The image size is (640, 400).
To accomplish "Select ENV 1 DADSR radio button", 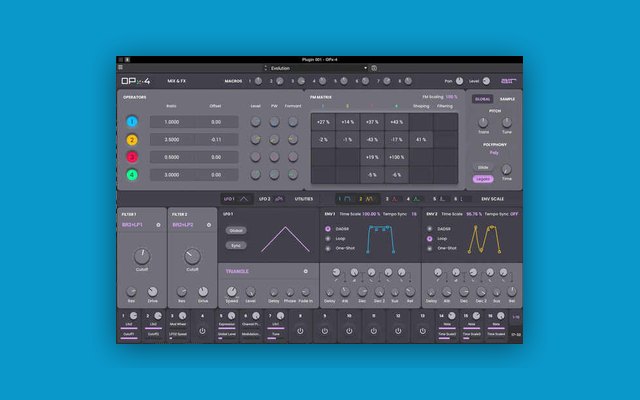I will [x=328, y=229].
